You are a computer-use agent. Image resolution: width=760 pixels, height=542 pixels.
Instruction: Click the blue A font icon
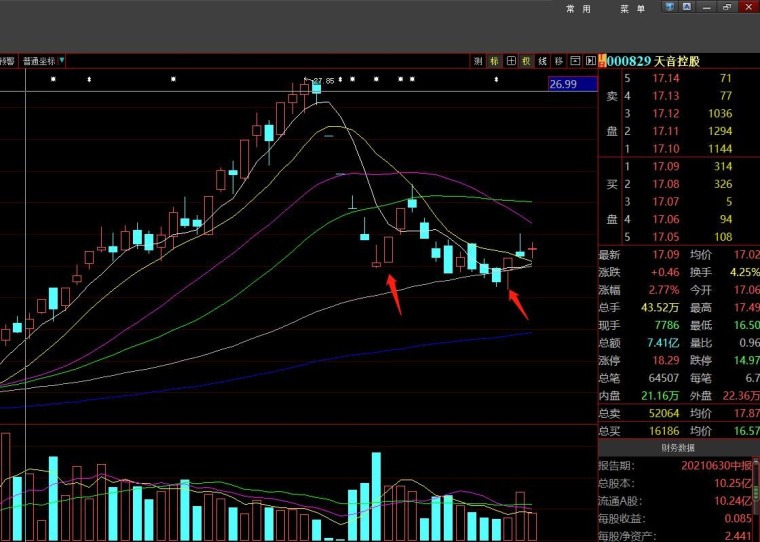(x=687, y=7)
